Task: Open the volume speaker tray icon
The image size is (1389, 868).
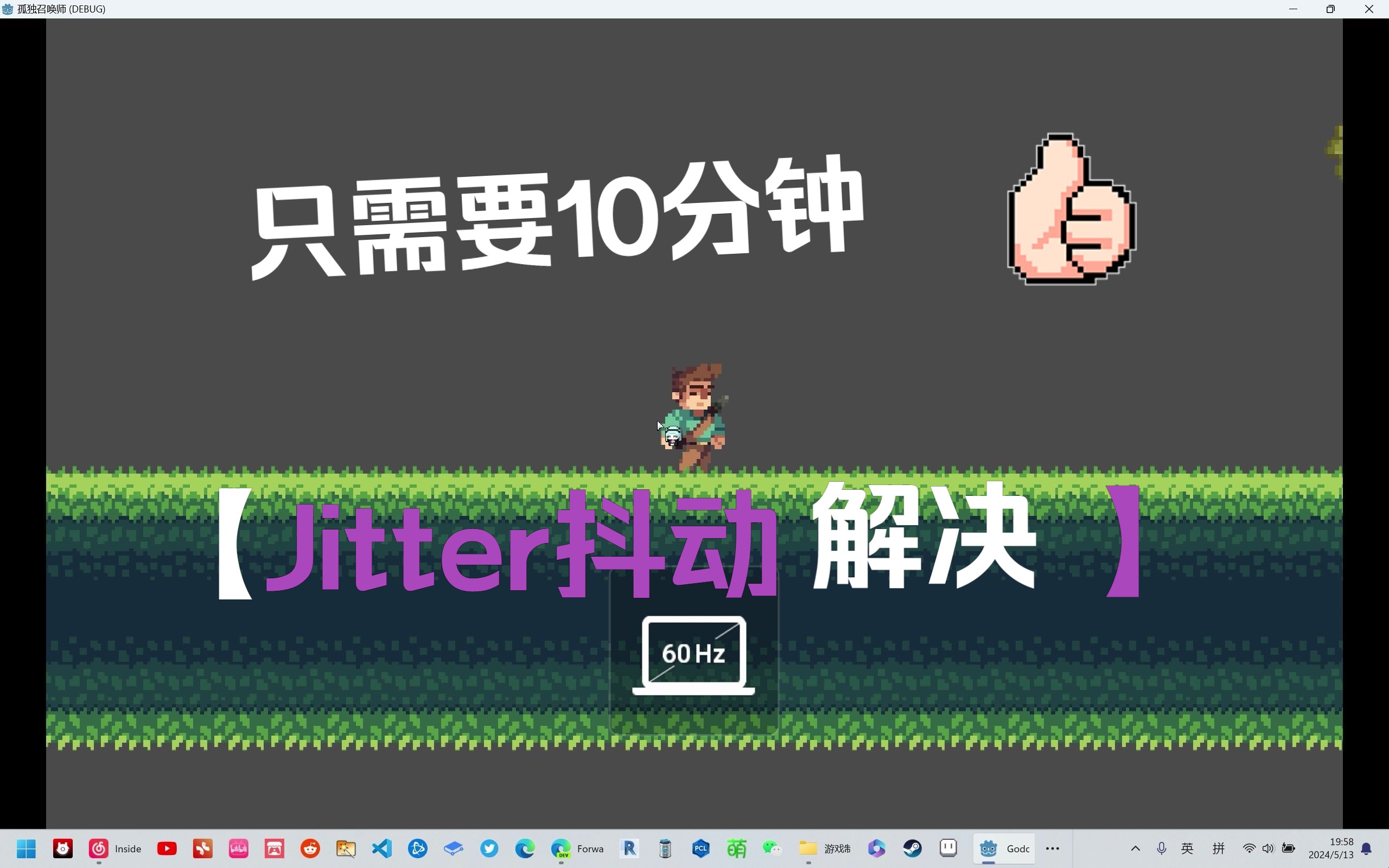Action: point(1268,848)
